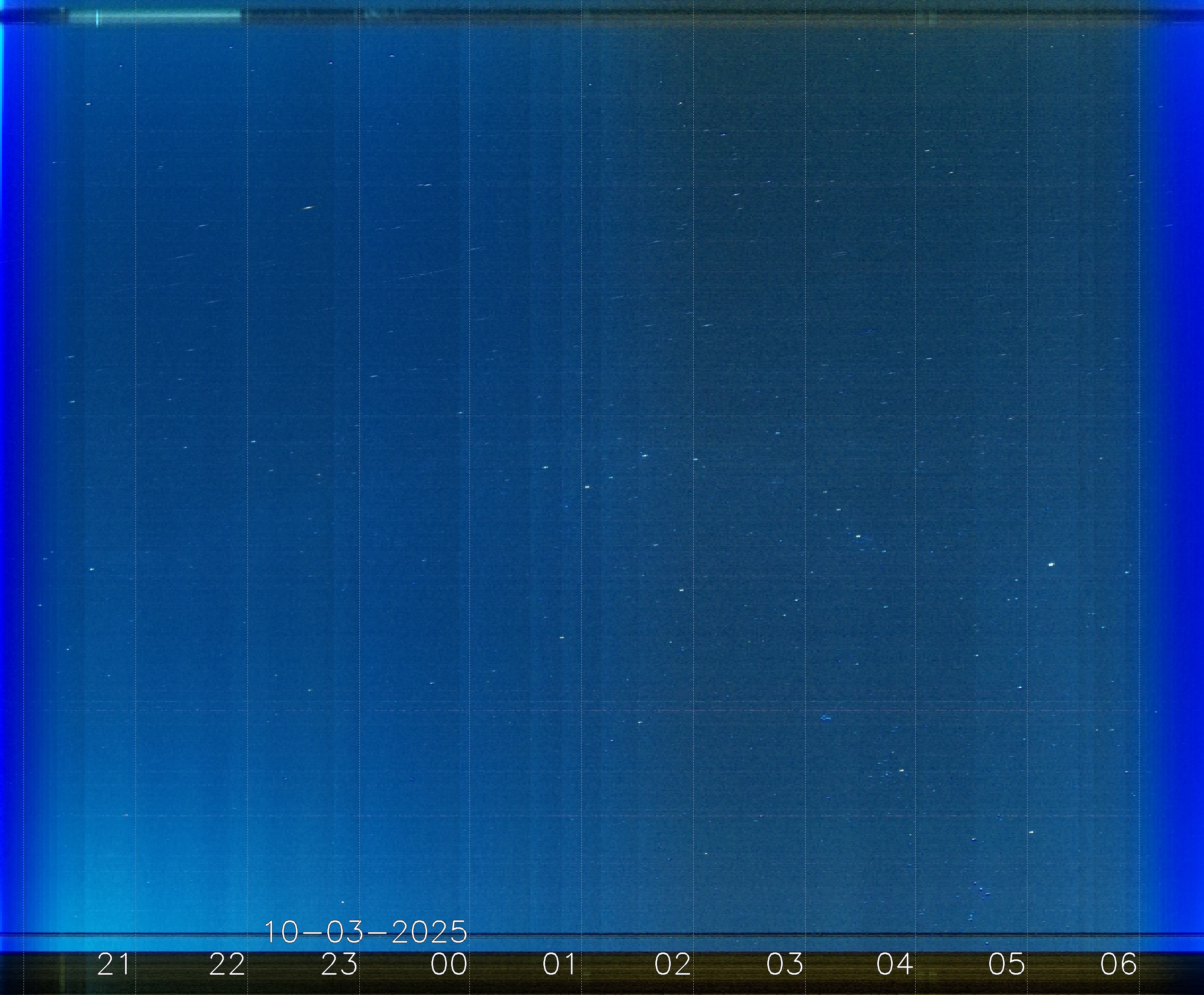Click the bright streak between 22 and 23
The width and height of the screenshot is (1204, 995).
coord(308,208)
